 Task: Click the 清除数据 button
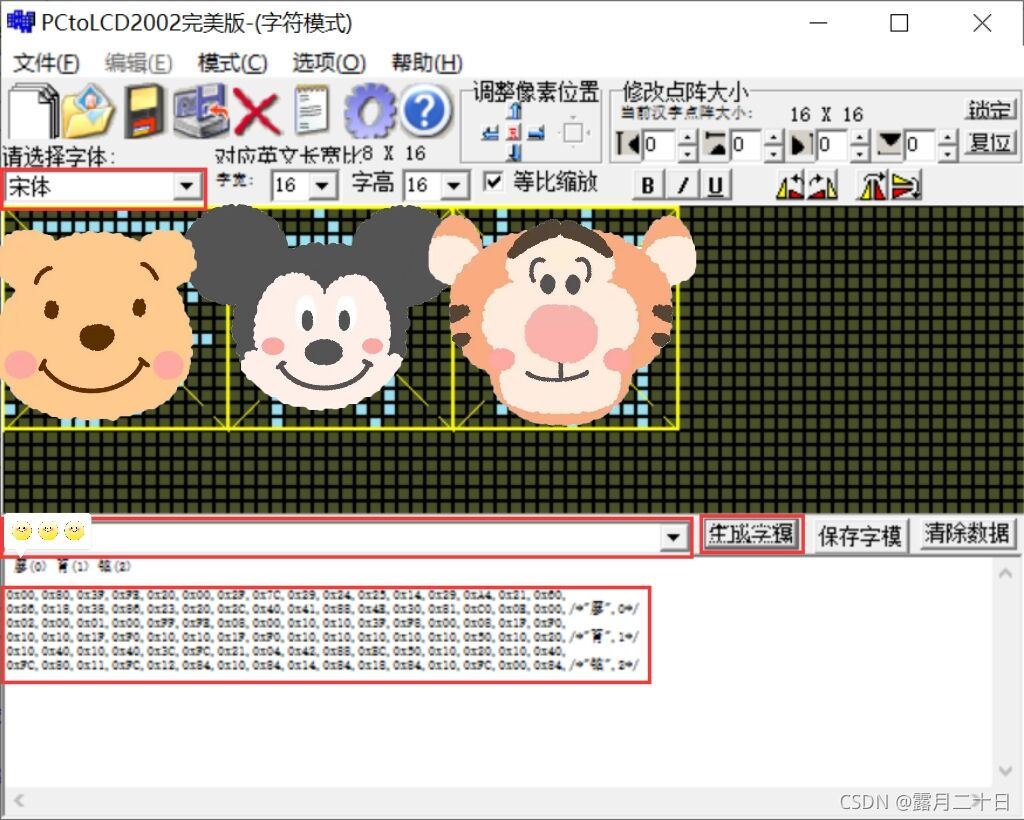click(967, 535)
